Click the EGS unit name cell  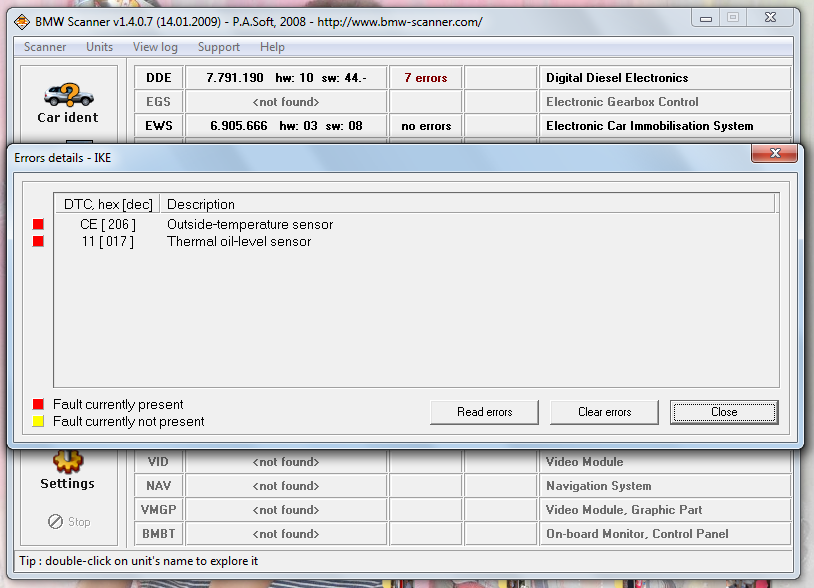159,102
